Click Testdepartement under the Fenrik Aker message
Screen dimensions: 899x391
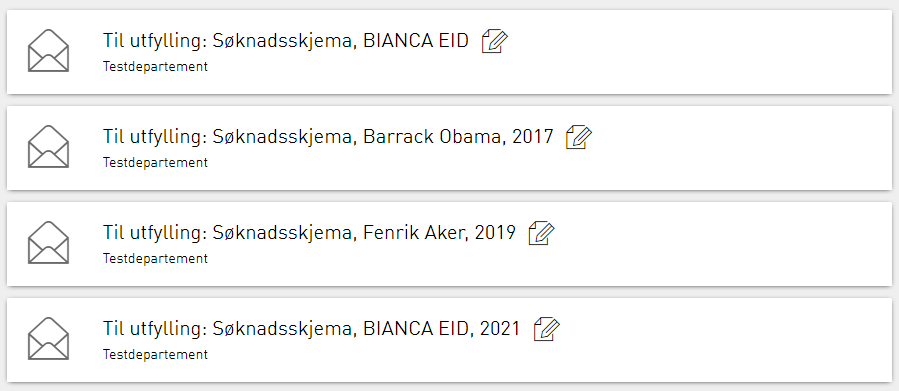[x=155, y=259]
